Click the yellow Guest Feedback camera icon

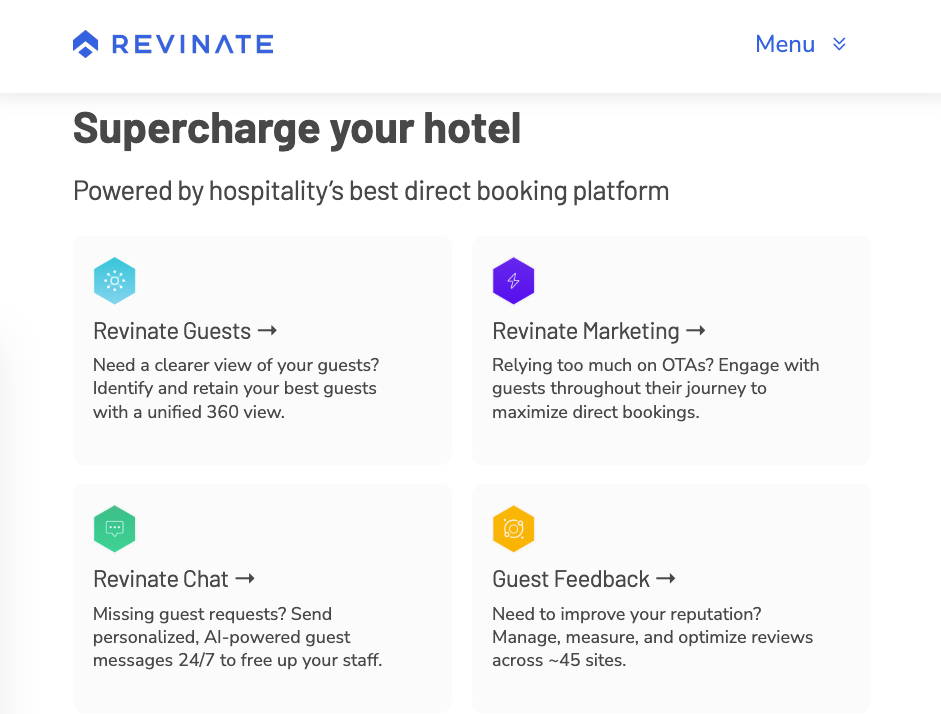(x=513, y=529)
